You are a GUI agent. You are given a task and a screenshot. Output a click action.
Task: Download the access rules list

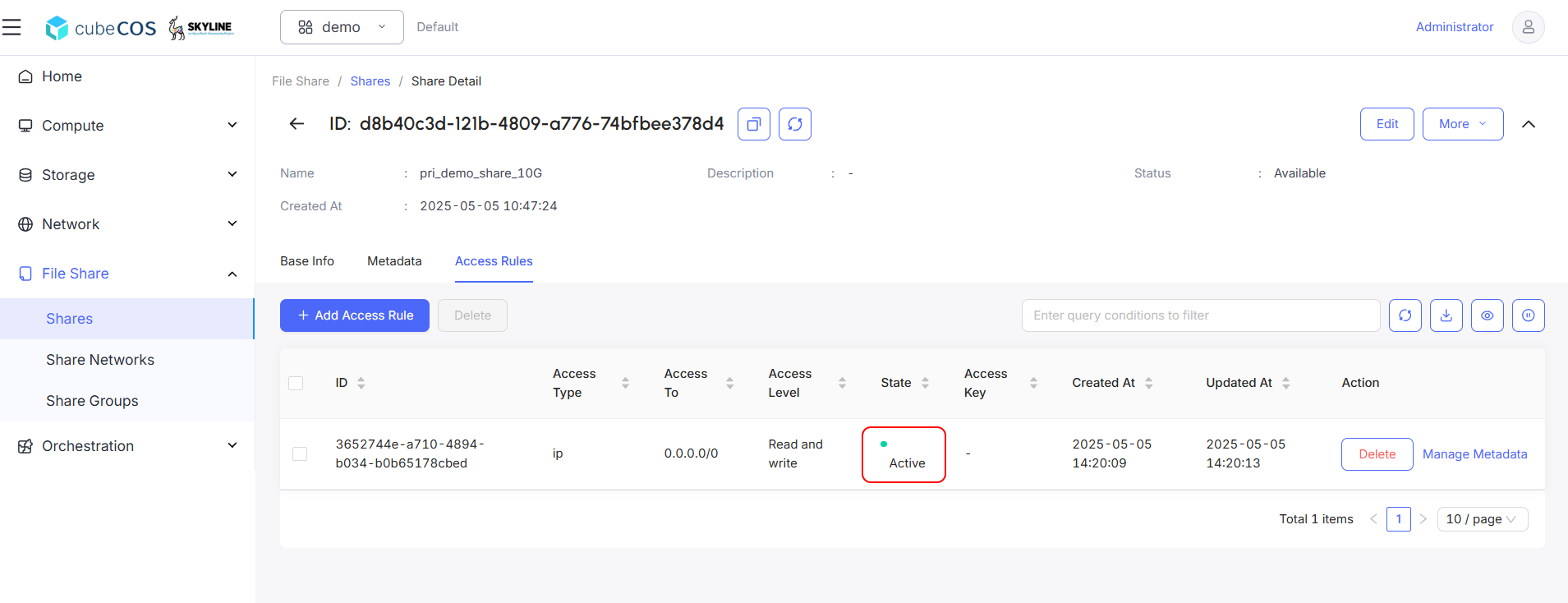(1446, 315)
